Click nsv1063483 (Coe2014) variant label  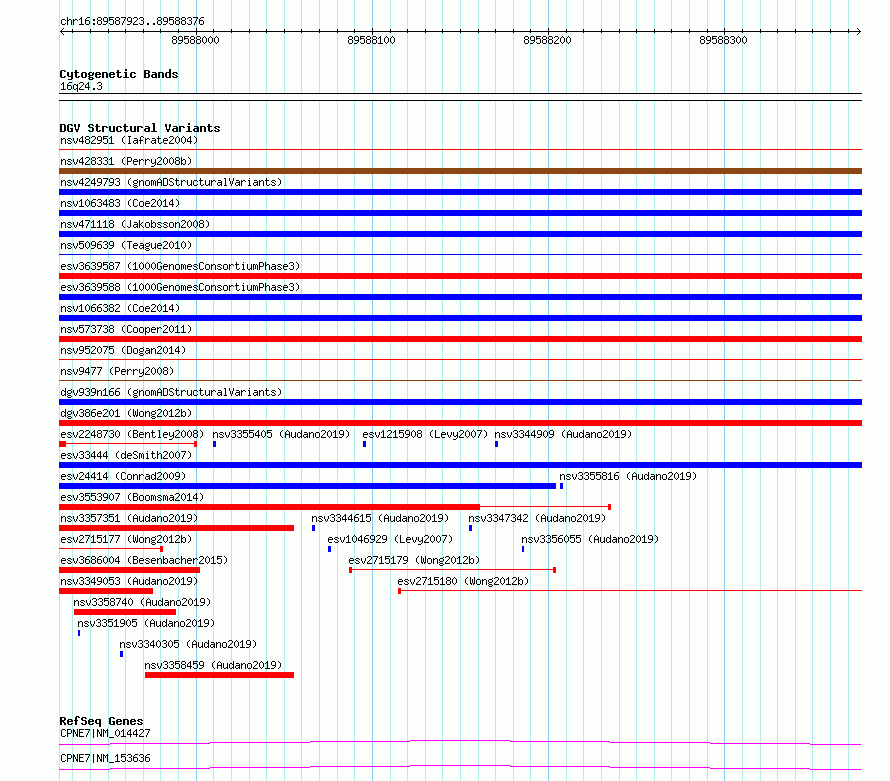(x=120, y=203)
